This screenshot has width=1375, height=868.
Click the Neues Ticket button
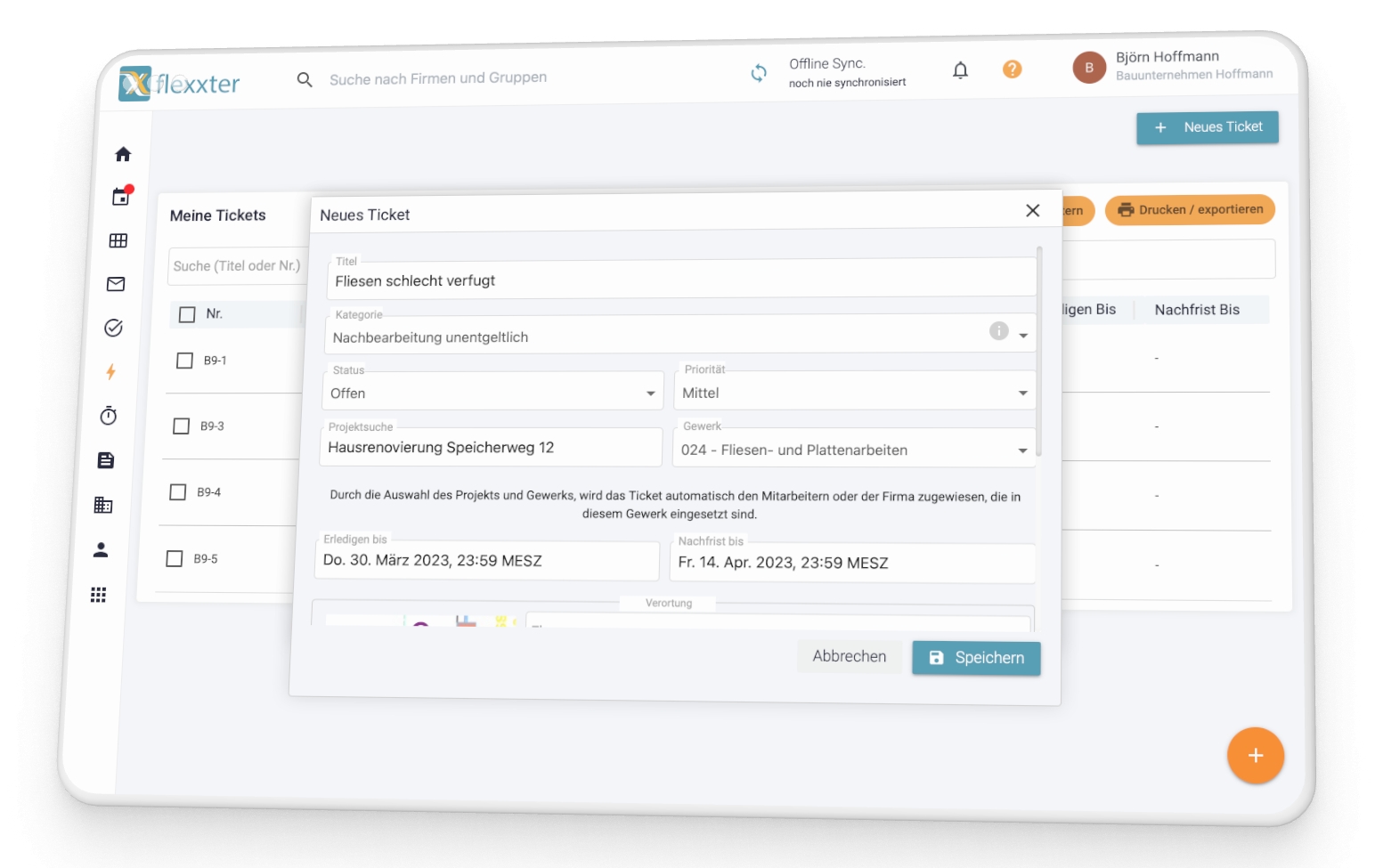[x=1208, y=127]
